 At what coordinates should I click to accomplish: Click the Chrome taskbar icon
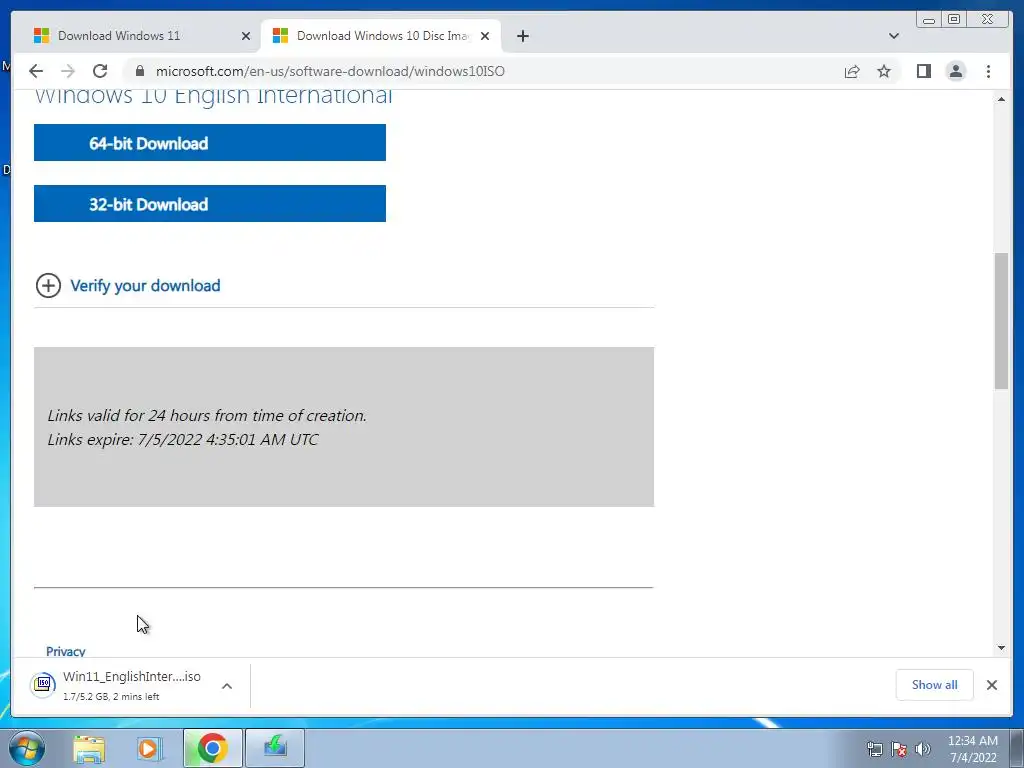tap(212, 748)
